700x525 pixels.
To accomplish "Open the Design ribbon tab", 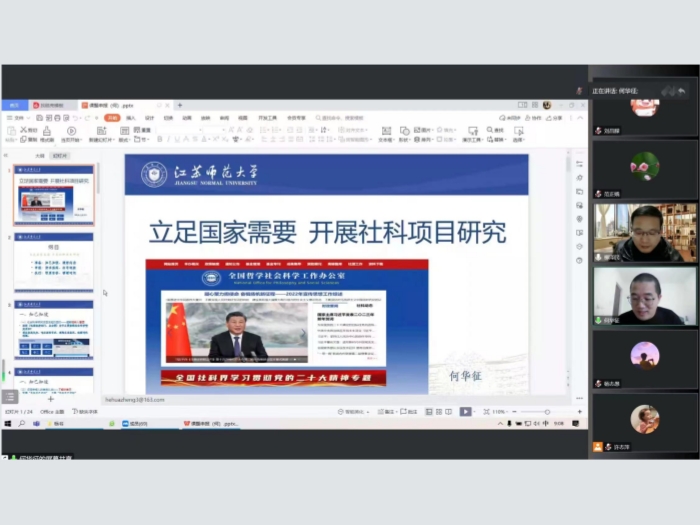I will (x=150, y=118).
